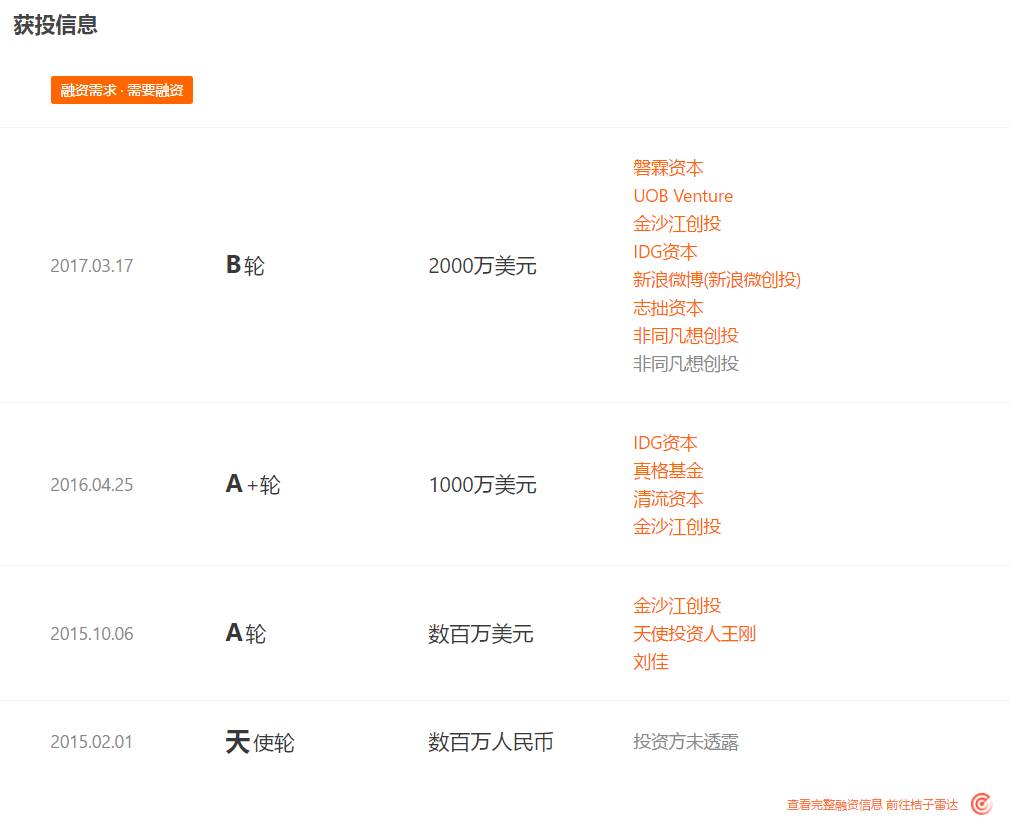The image size is (1010, 828).
Task: Open investor 真格基金
Action: pos(668,470)
